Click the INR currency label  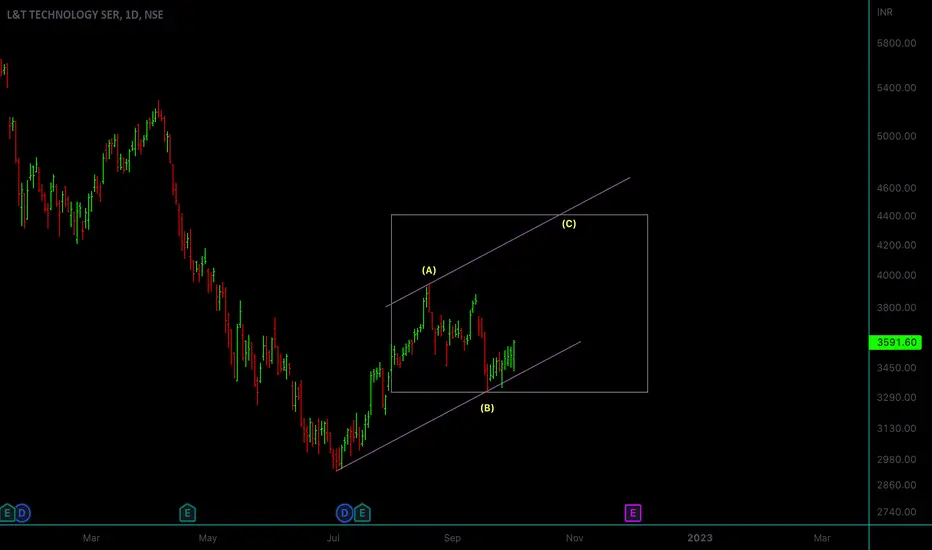pyautogui.click(x=884, y=12)
